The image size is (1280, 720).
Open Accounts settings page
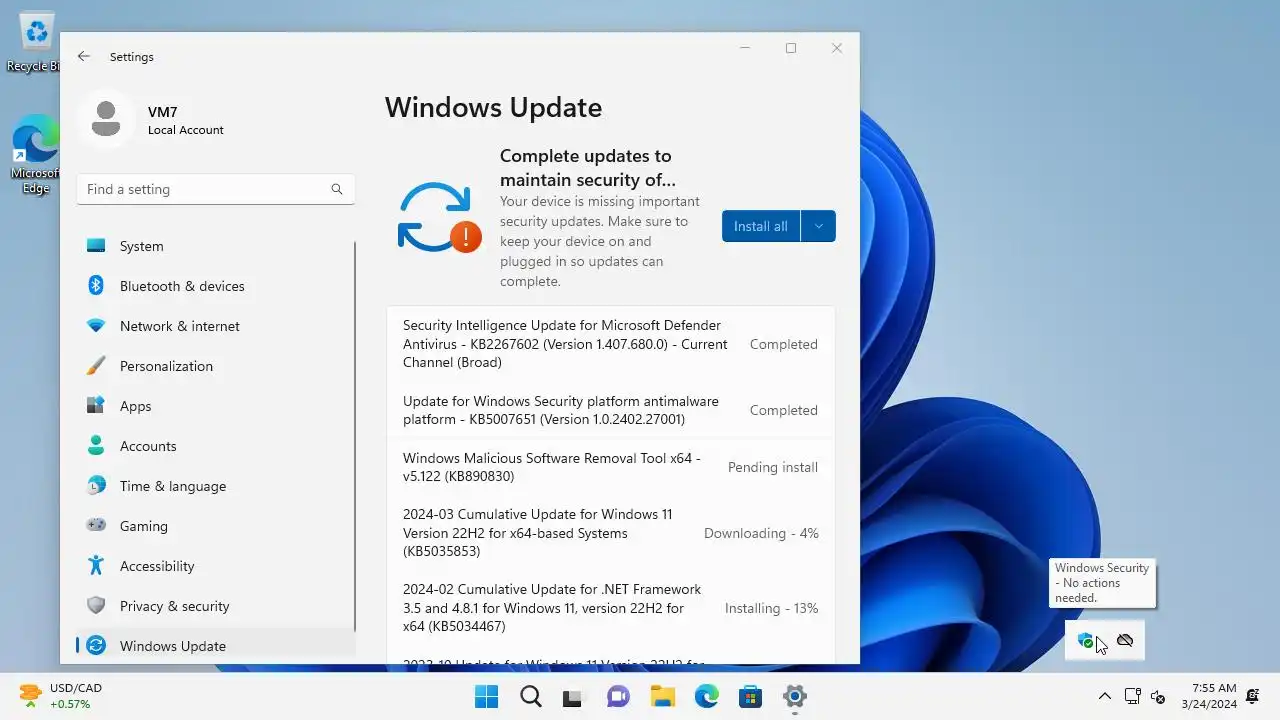pos(215,446)
